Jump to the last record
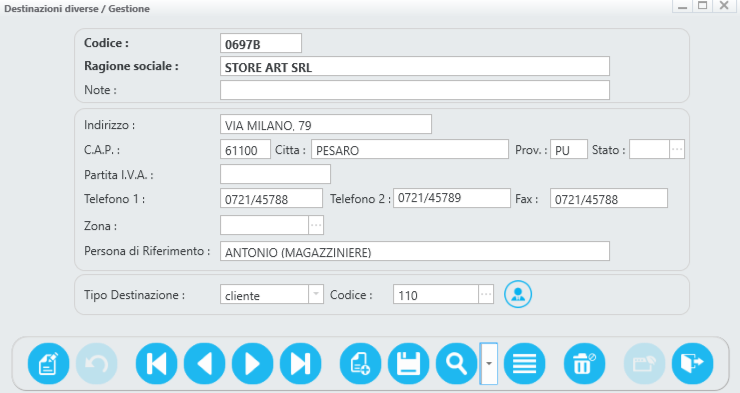Image resolution: width=740 pixels, height=393 pixels. pyautogui.click(x=301, y=364)
